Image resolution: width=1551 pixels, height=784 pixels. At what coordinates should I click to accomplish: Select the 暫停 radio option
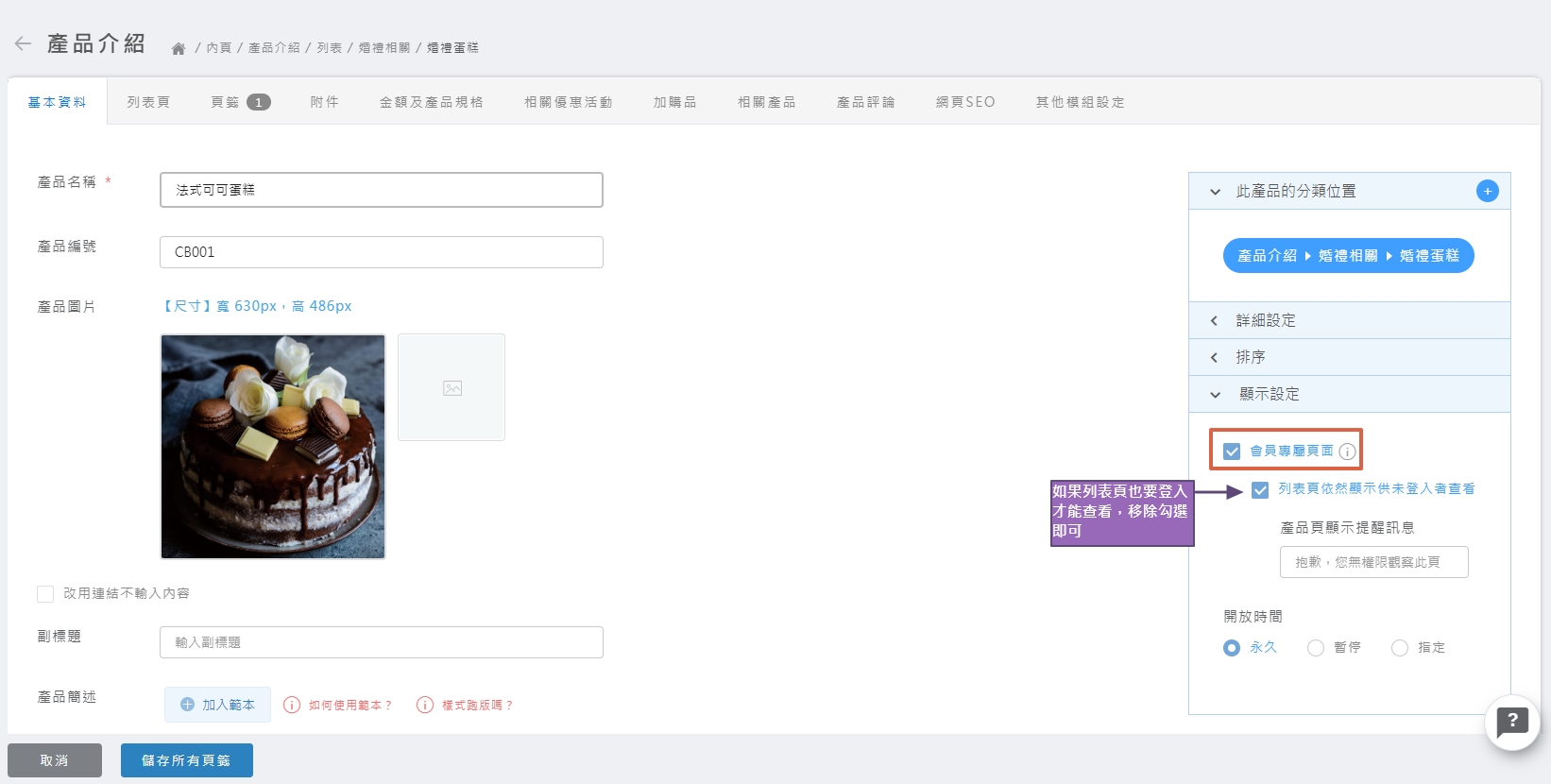(1315, 648)
